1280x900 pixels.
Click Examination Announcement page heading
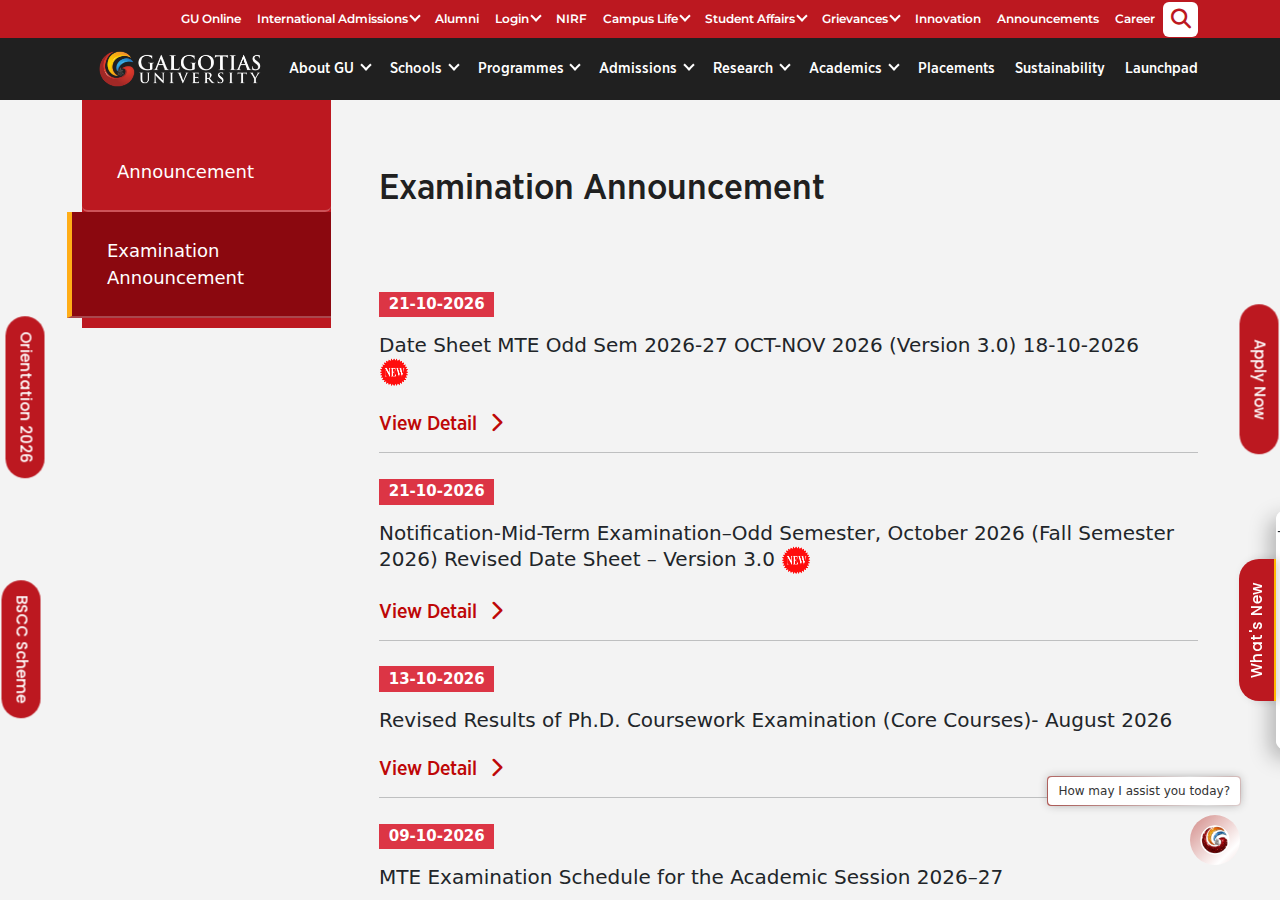(602, 187)
